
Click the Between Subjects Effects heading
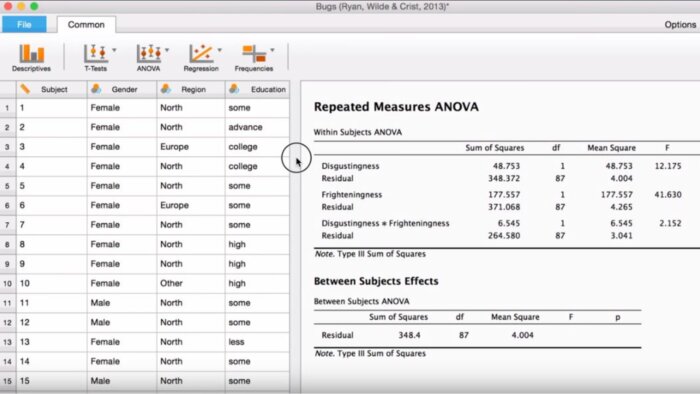click(376, 281)
